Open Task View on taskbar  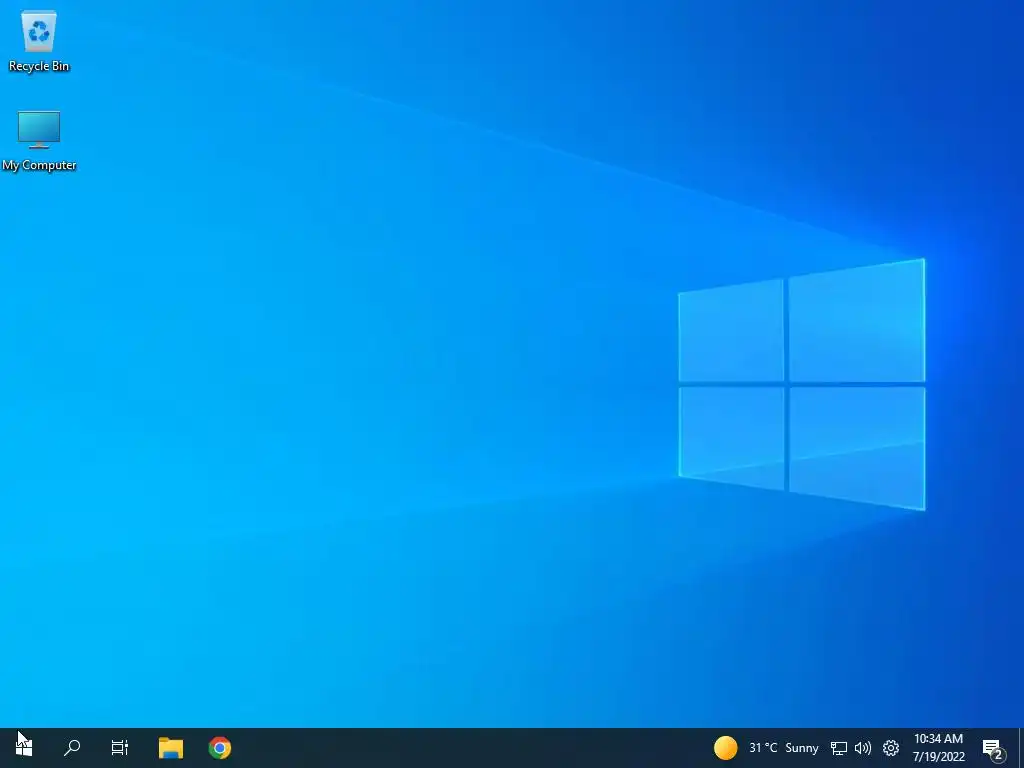(120, 748)
